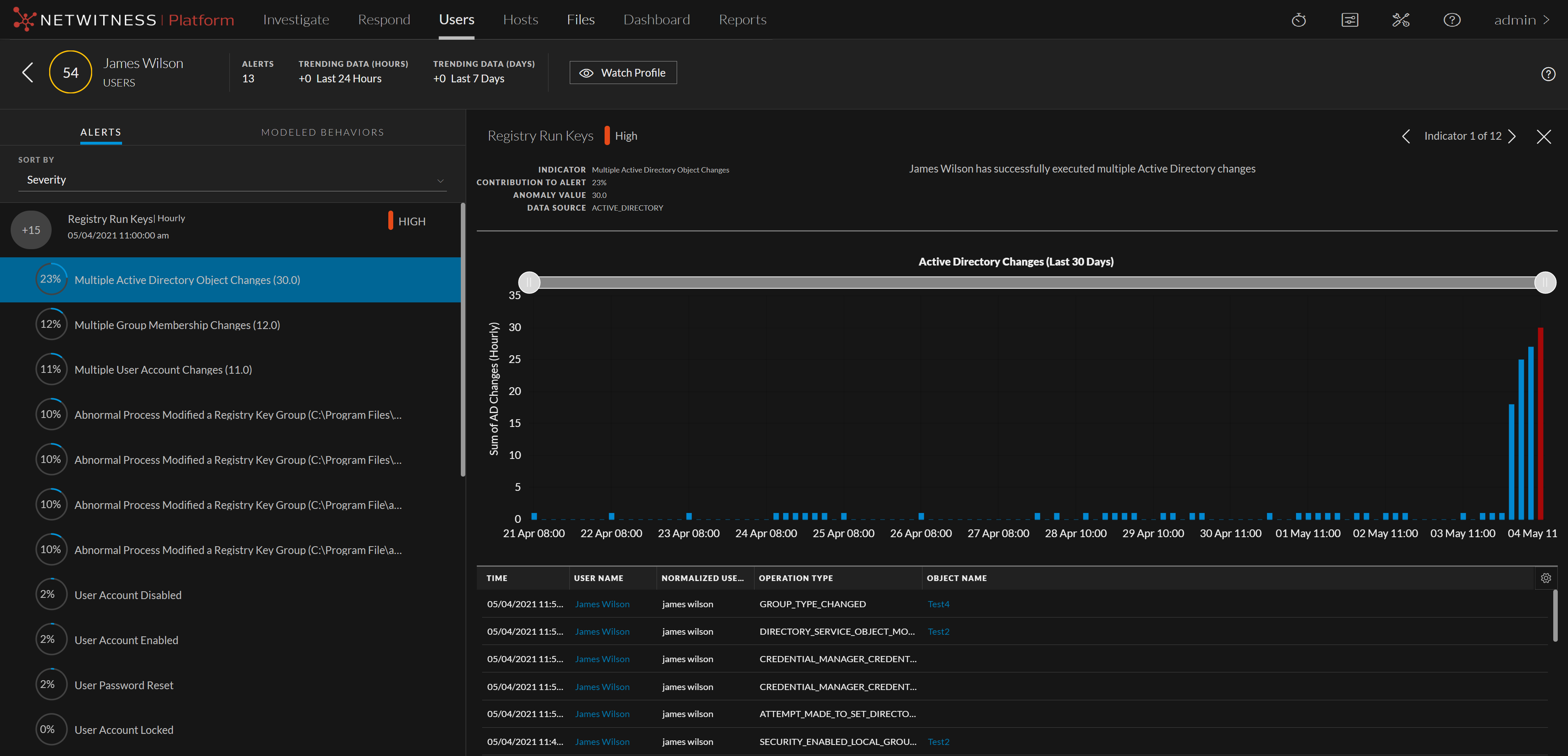Image resolution: width=1568 pixels, height=756 pixels.
Task: Click the top bar help question icon
Action: pos(1452,20)
